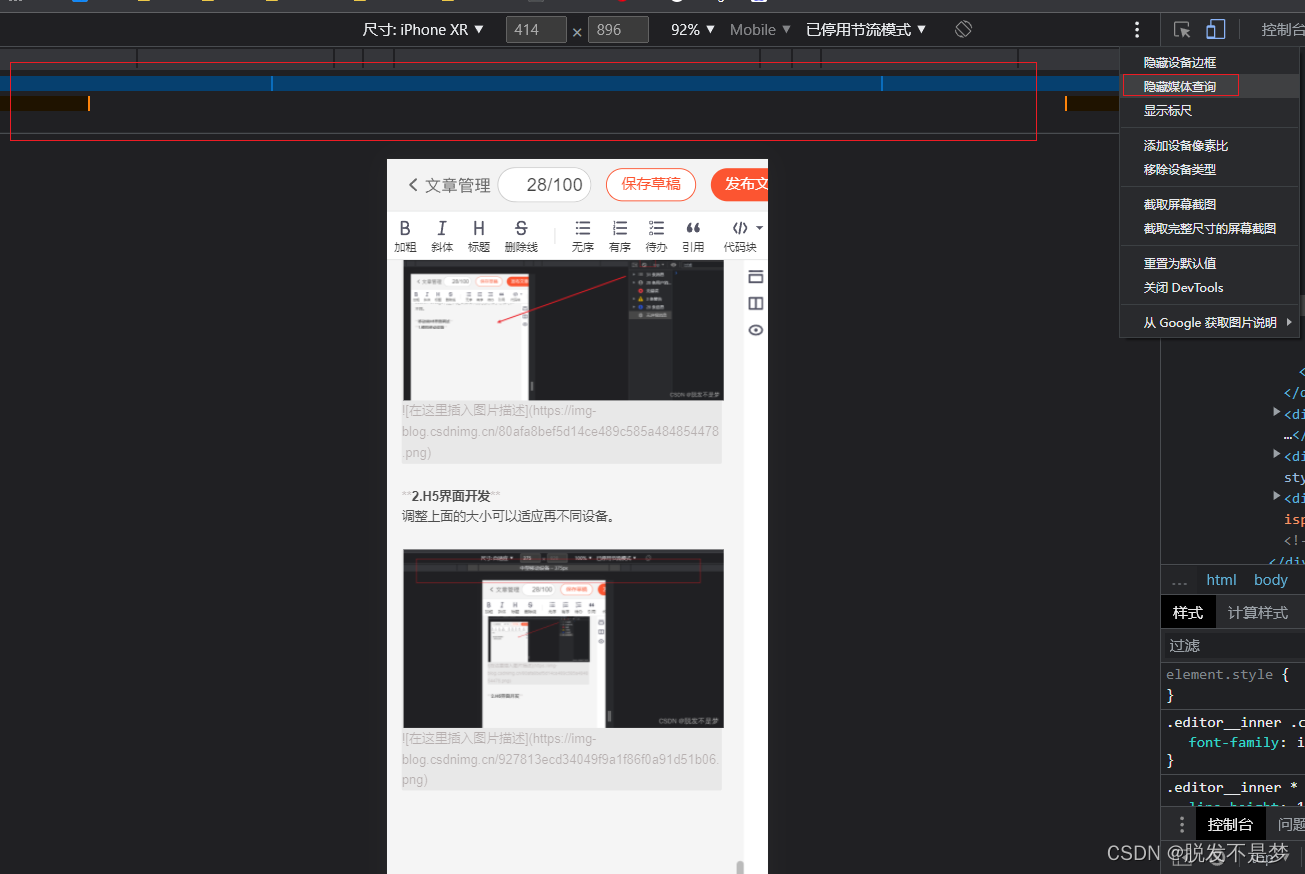The image size is (1305, 874).
Task: Click the 保存草稿 save draft button
Action: point(651,184)
